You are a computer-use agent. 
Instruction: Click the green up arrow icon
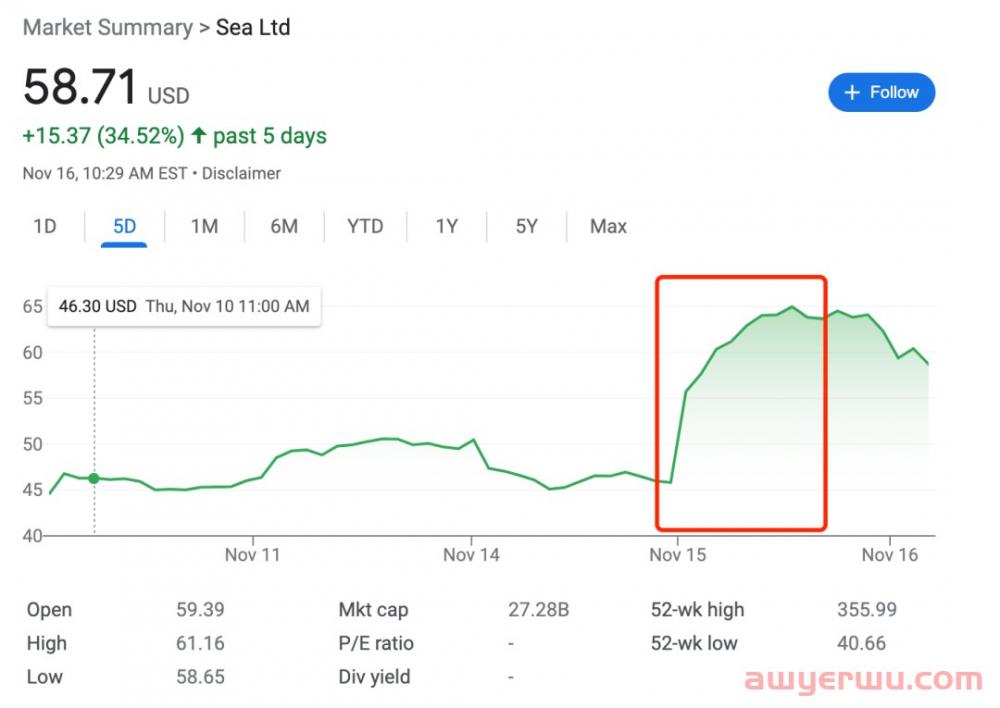pyautogui.click(x=199, y=135)
